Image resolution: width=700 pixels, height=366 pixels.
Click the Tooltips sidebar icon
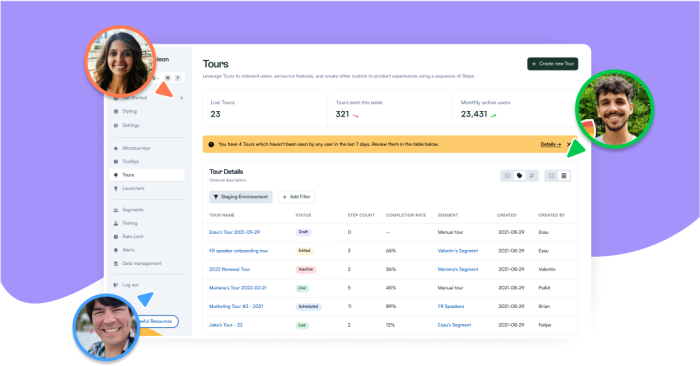tap(116, 162)
